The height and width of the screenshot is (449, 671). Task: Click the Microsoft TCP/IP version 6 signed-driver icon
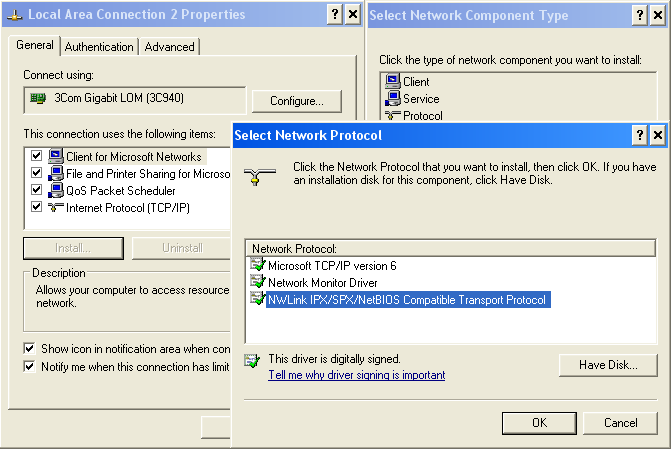[258, 265]
